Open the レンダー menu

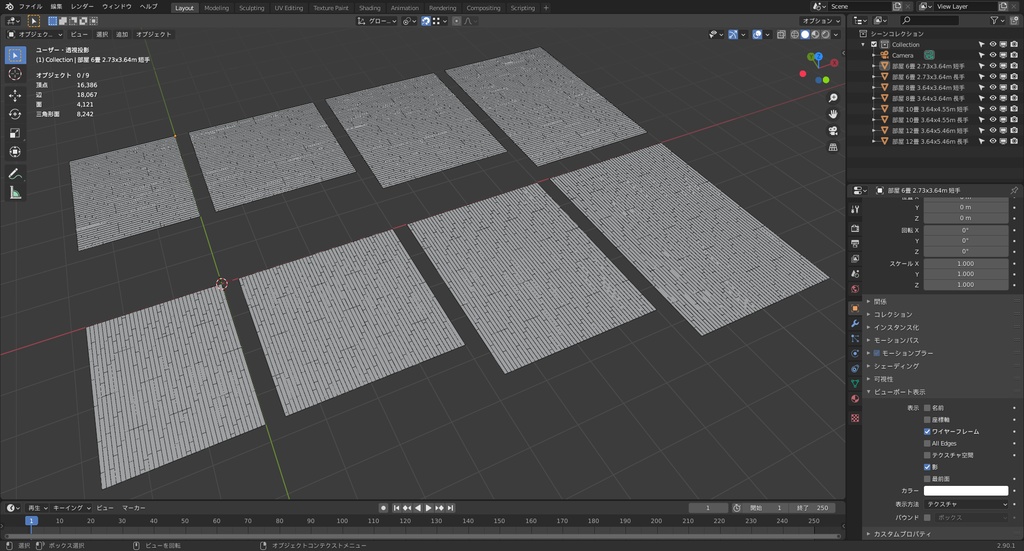click(82, 6)
